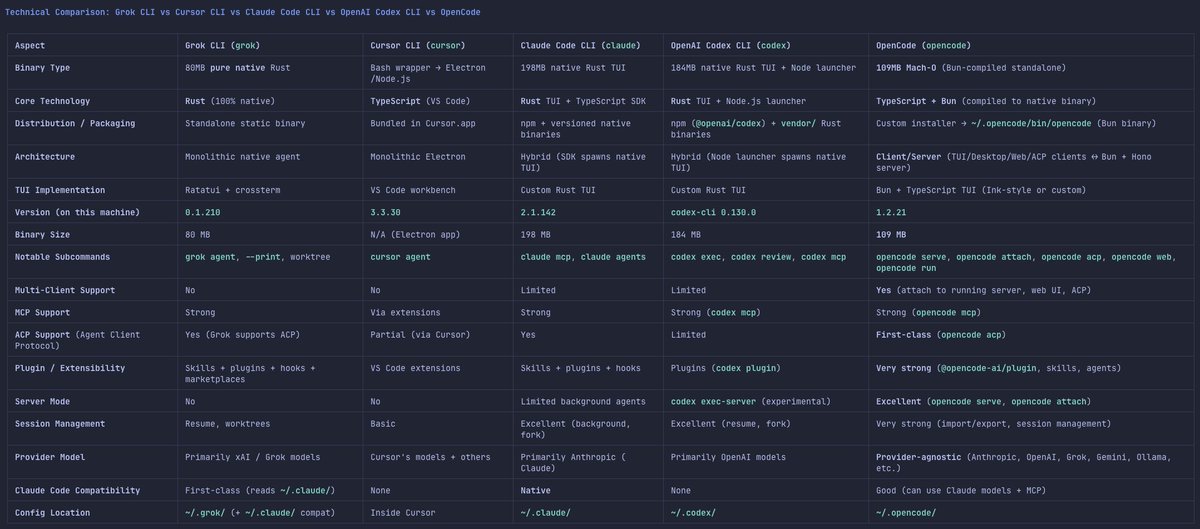1200x529 pixels.
Task: Click the 'Architecture' row label
Action: pyautogui.click(x=46, y=156)
